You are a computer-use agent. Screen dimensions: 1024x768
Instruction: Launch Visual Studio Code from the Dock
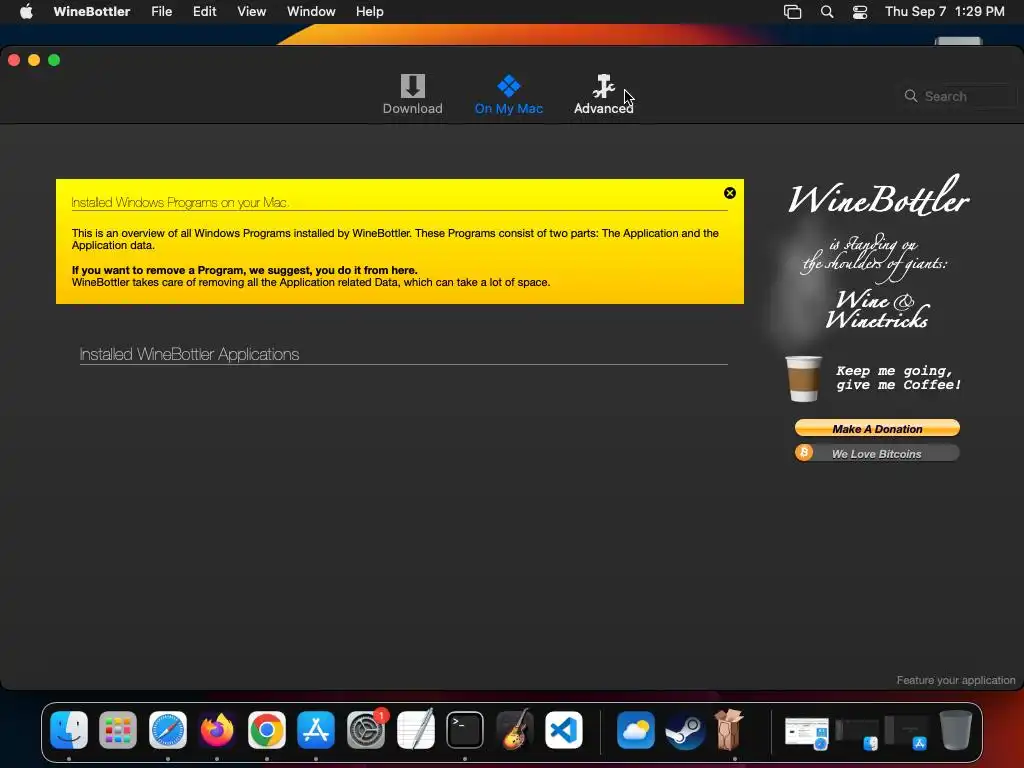[564, 729]
